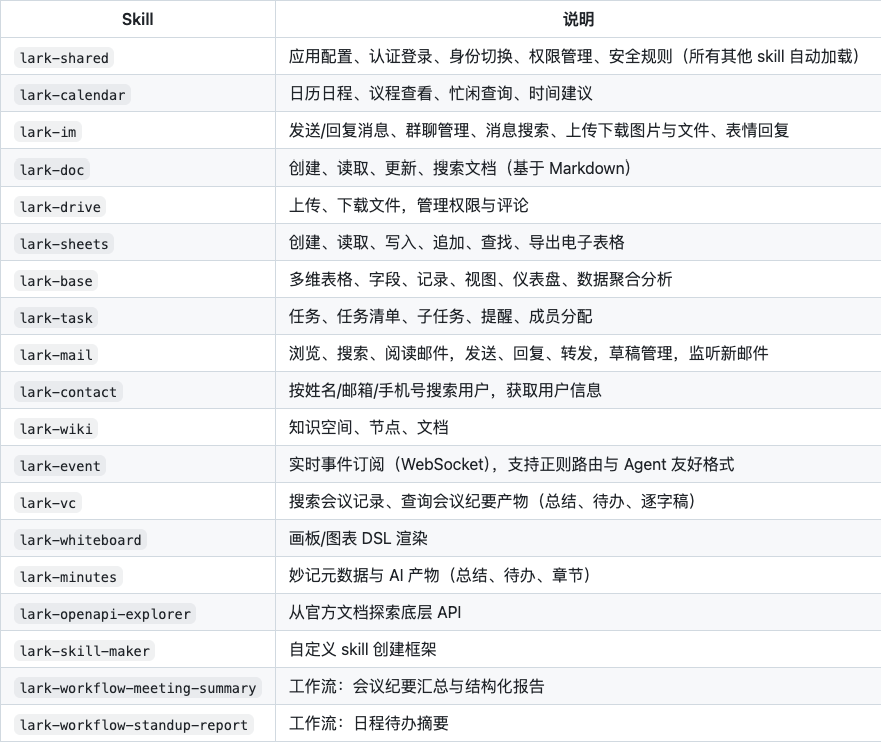The height and width of the screenshot is (743, 881).
Task: Select the lark-wiki skill name
Action: (56, 429)
